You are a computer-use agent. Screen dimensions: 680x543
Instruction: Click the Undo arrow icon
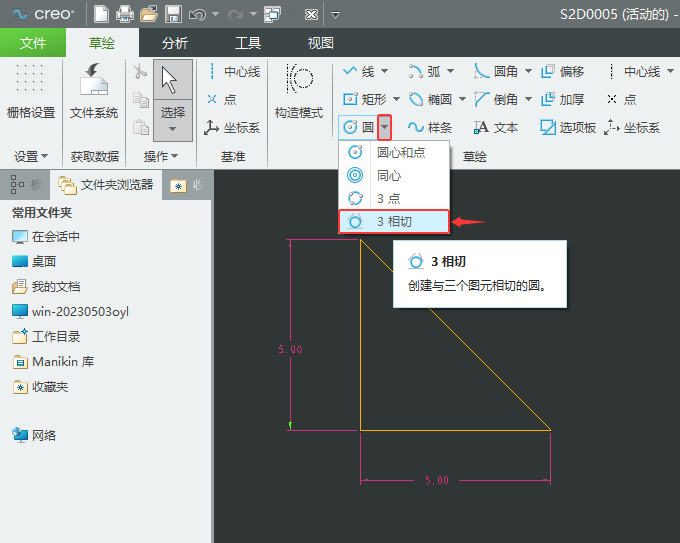click(197, 15)
